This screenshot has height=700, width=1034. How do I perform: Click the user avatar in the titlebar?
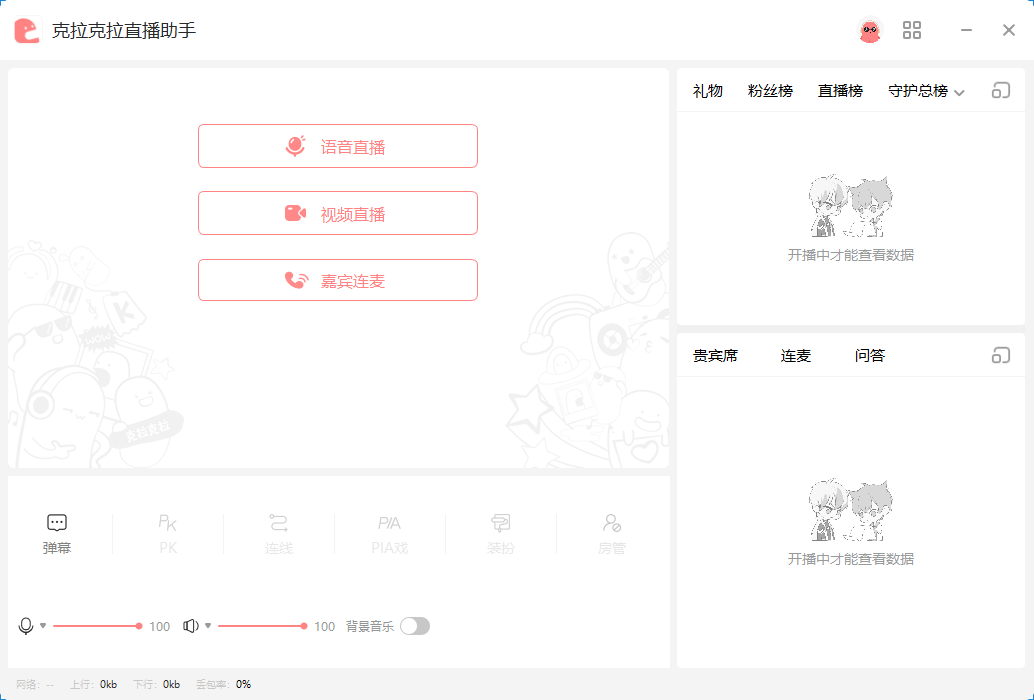[x=871, y=30]
